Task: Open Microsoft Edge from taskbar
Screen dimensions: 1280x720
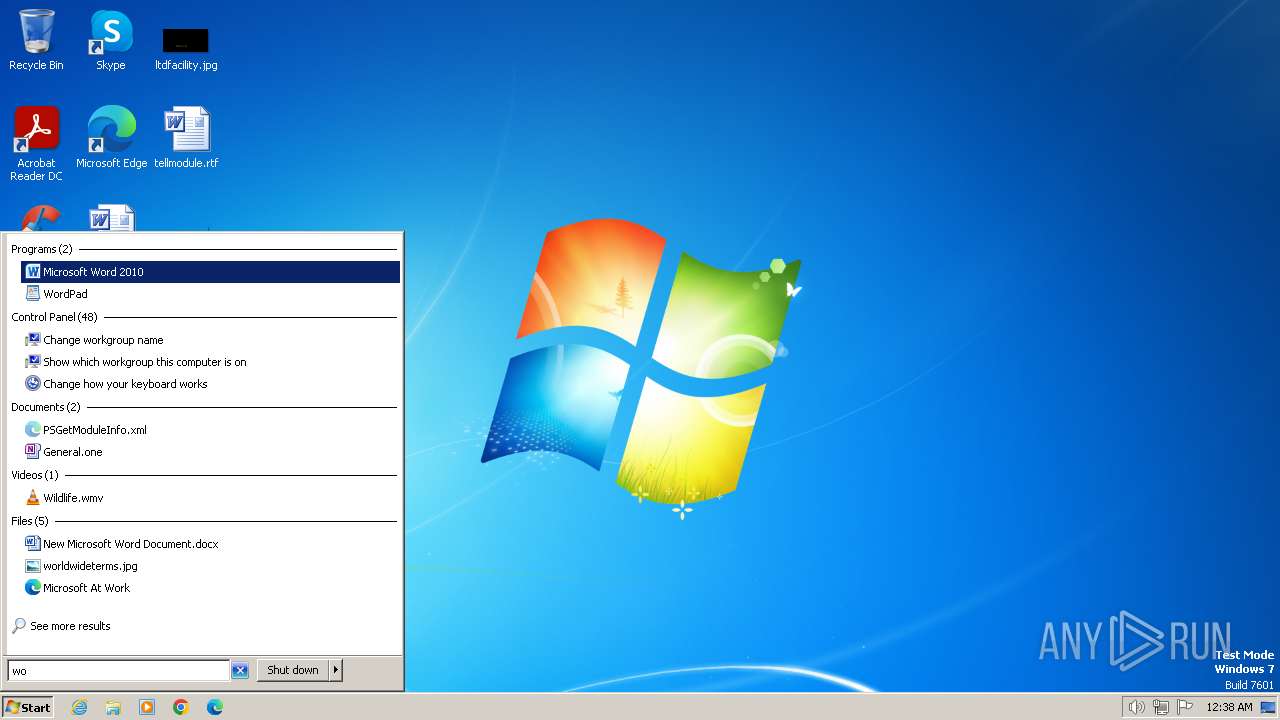Action: tap(215, 707)
